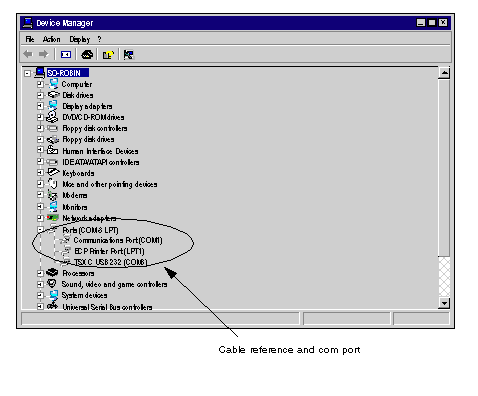
Task: Click the Sound, video and game controllers icon
Action: [x=52, y=284]
